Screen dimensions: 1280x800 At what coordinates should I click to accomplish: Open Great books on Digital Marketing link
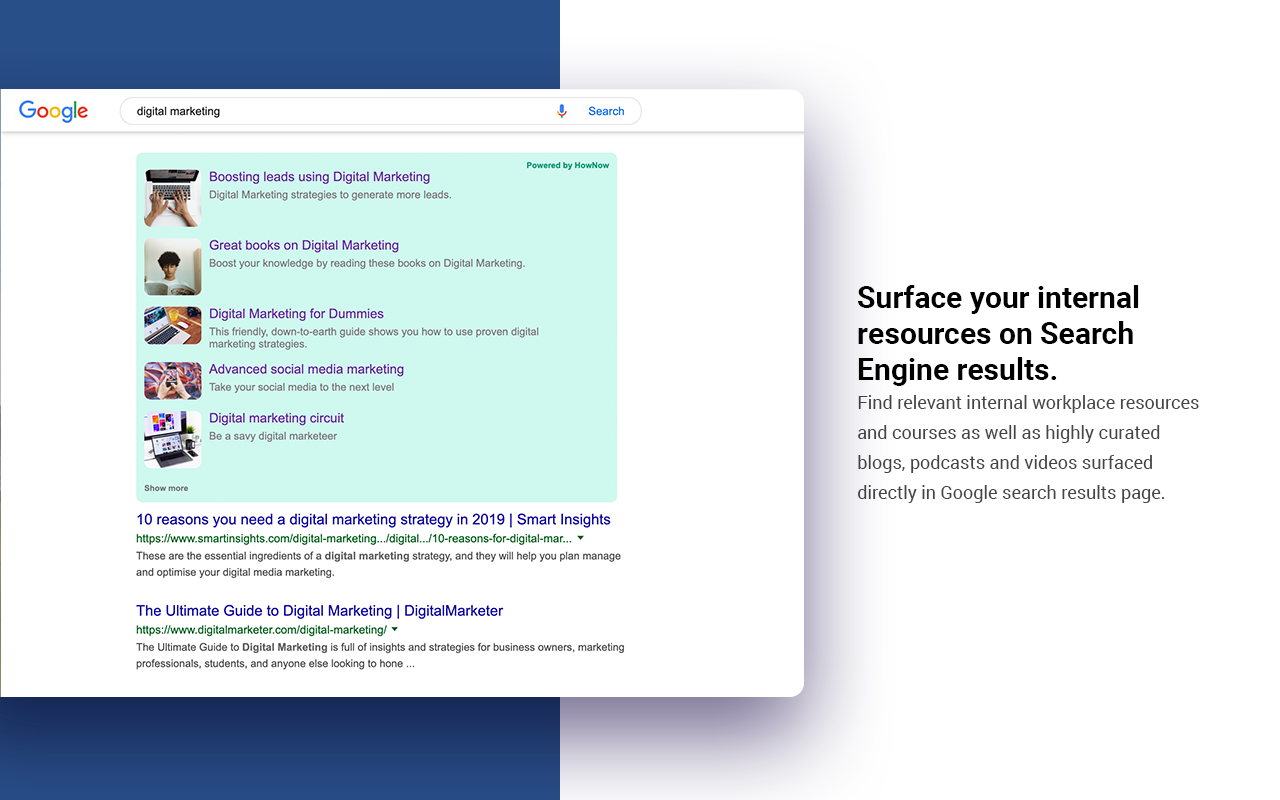304,245
